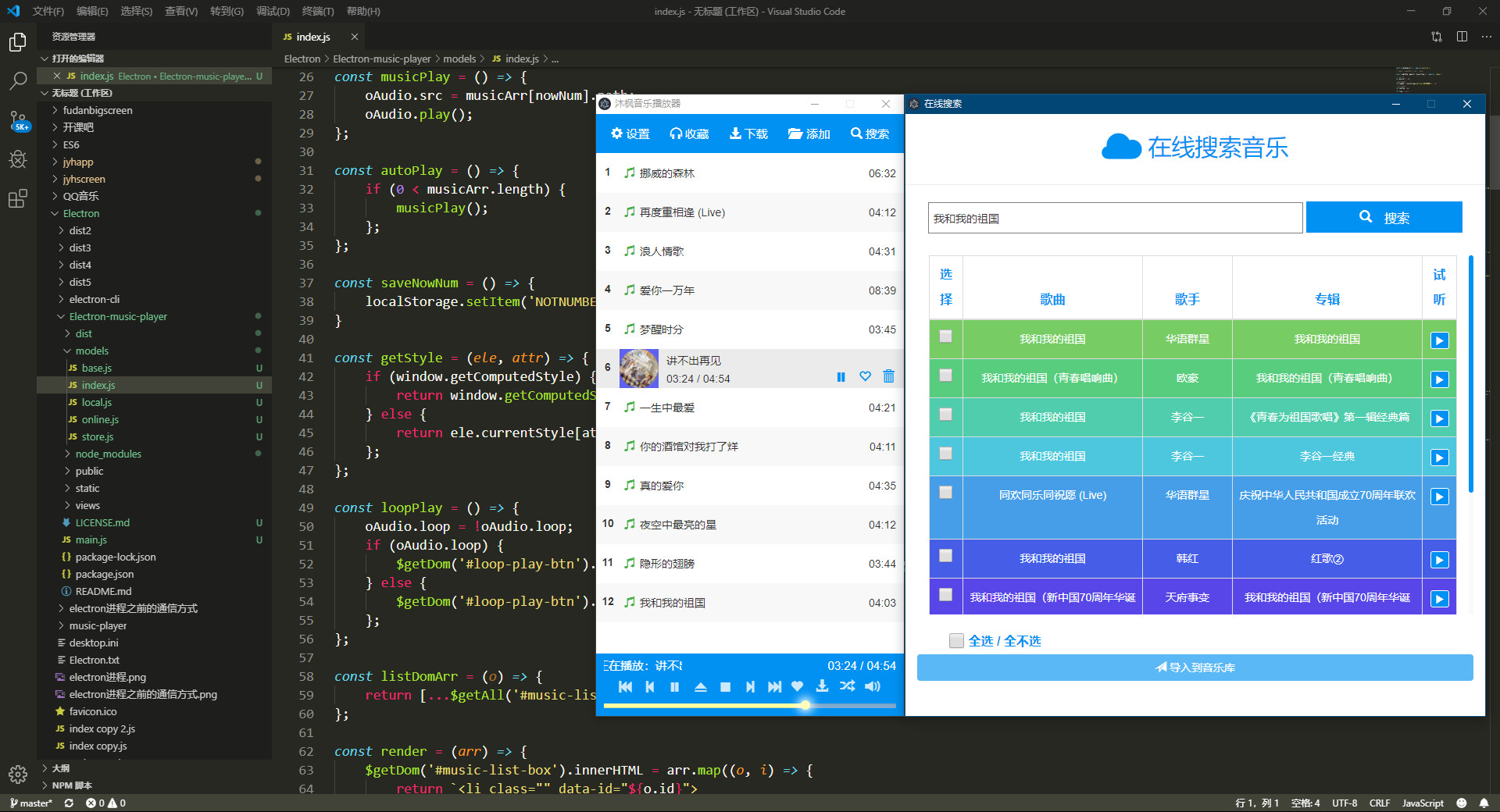The height and width of the screenshot is (812, 1500).
Task: Click sync icon in status bar
Action: point(69,803)
